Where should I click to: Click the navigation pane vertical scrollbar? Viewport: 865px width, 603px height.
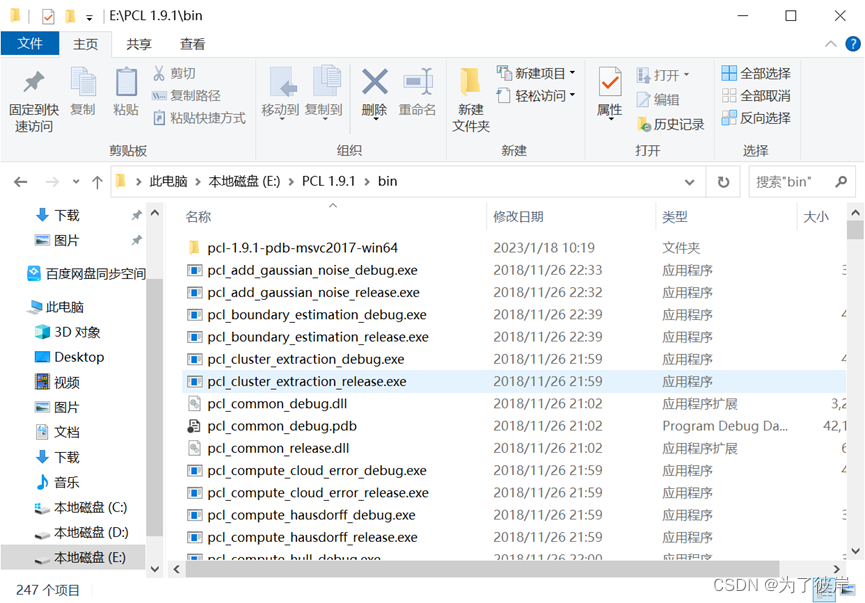tap(155, 408)
